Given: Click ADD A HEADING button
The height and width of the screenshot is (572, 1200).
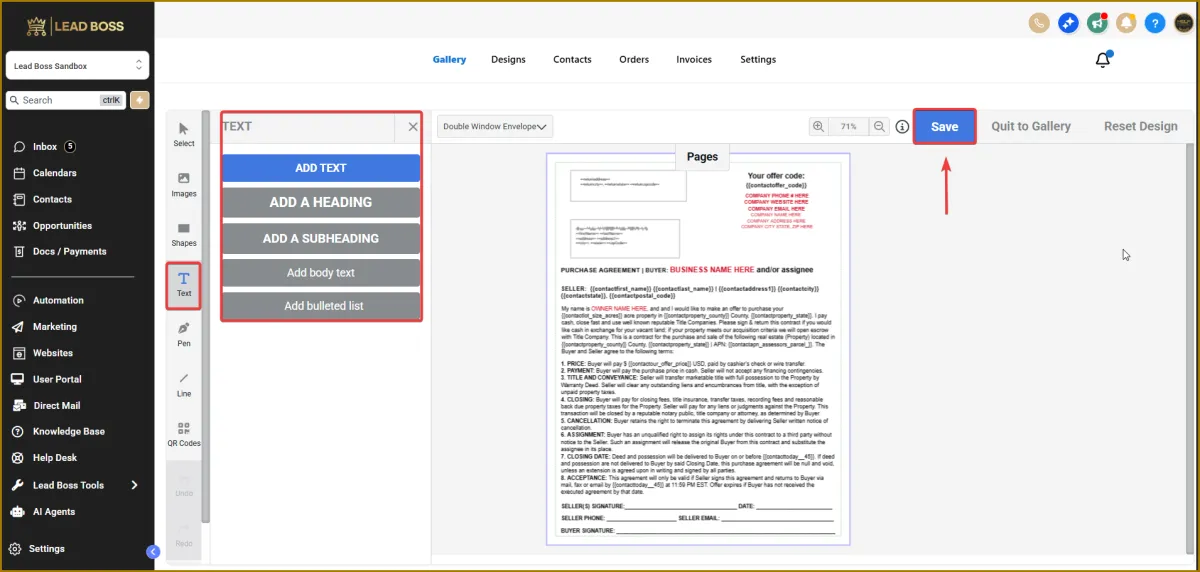Looking at the screenshot, I should (321, 202).
